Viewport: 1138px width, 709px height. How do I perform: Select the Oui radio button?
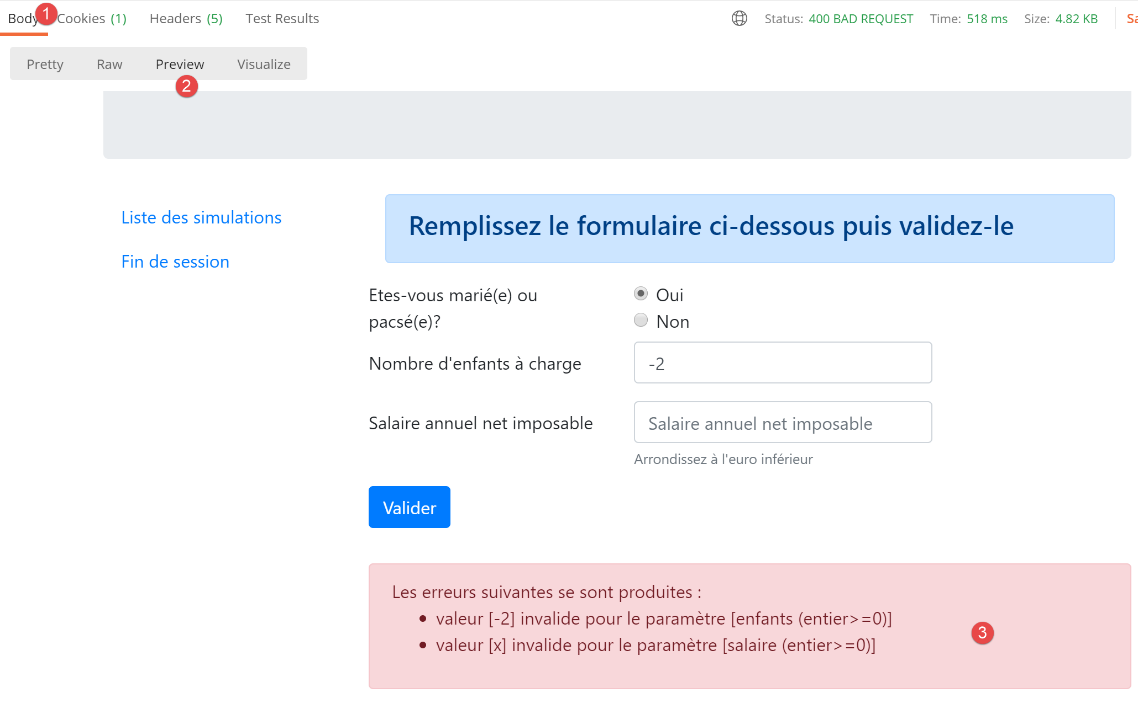tap(641, 294)
